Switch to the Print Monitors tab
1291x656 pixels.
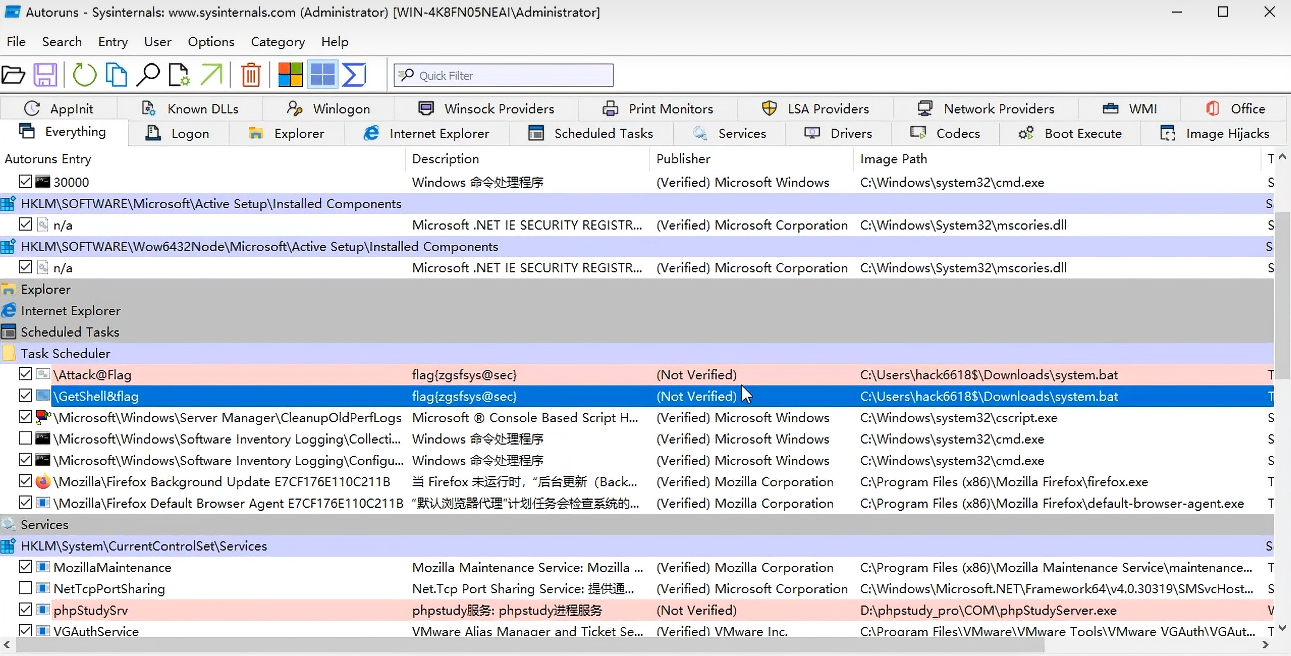[658, 108]
